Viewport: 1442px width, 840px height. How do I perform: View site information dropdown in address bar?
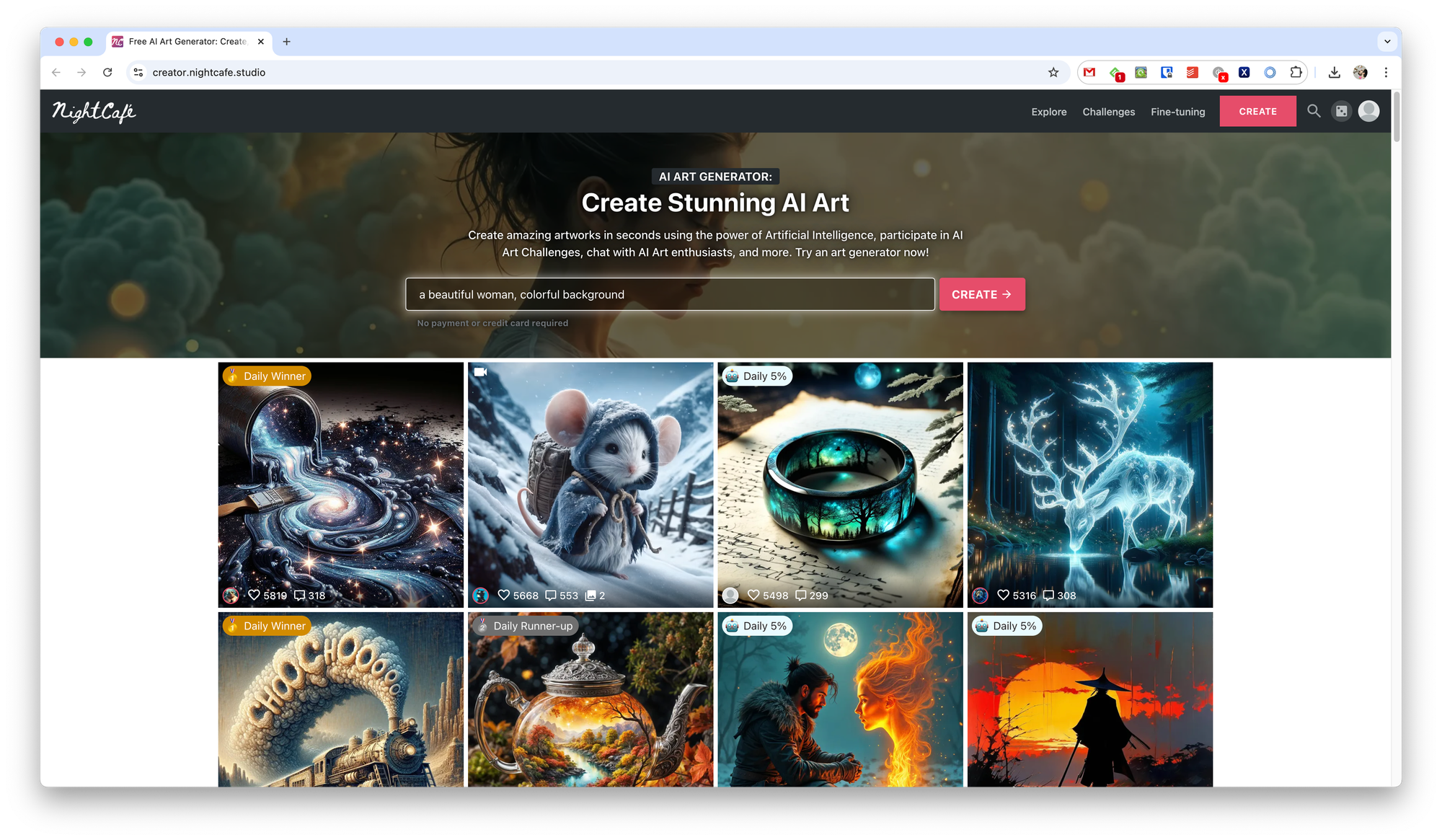pos(138,72)
